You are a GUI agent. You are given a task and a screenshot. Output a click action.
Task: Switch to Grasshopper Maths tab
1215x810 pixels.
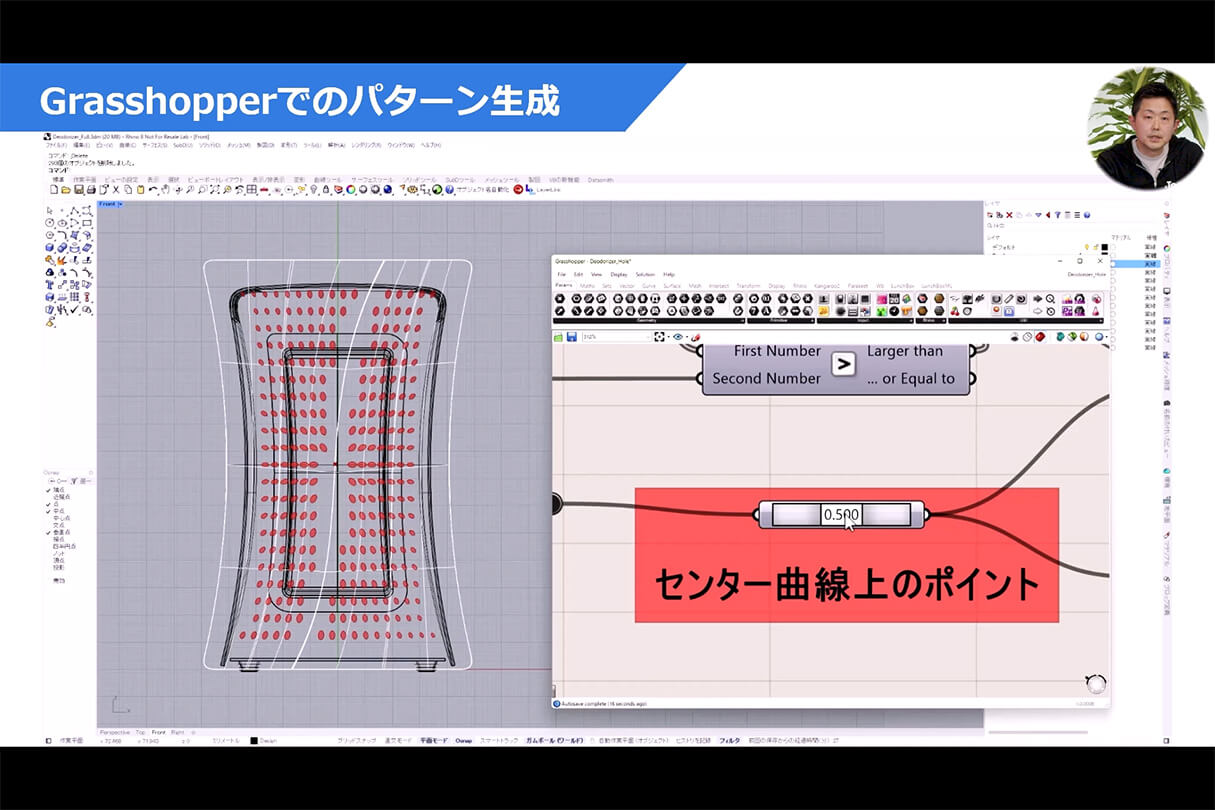click(588, 286)
